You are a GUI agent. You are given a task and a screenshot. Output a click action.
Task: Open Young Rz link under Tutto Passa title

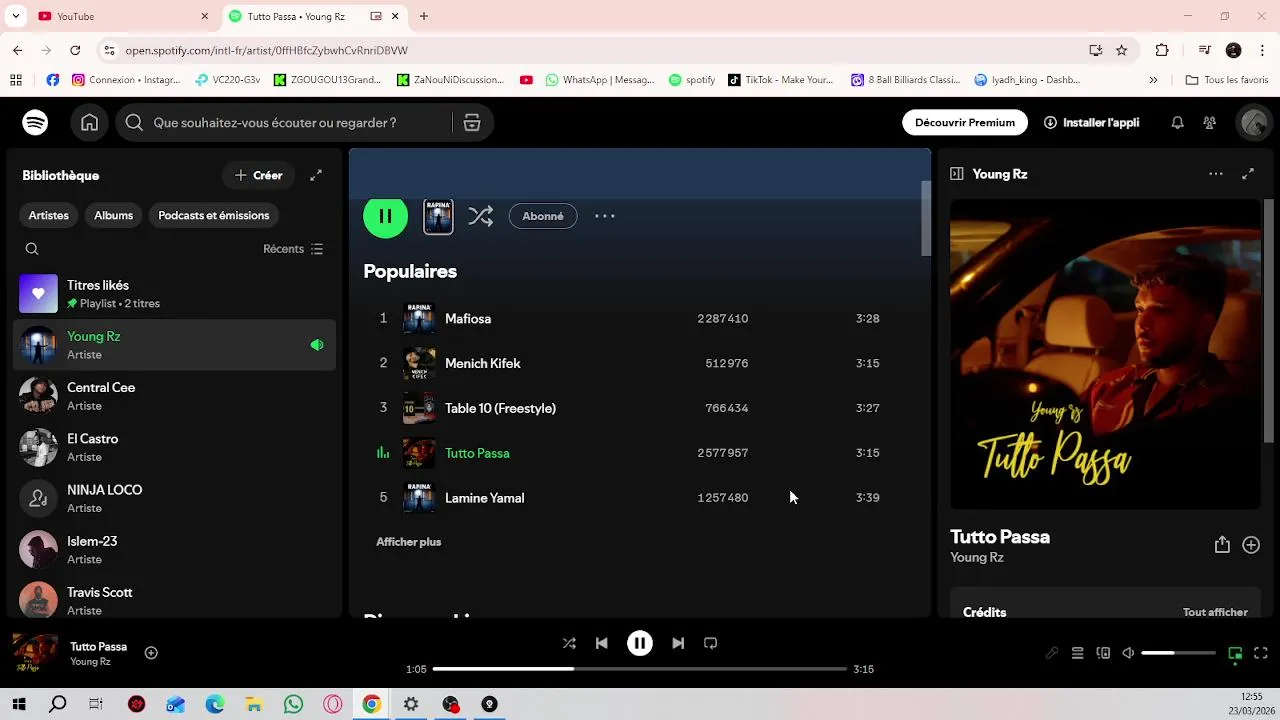(x=977, y=558)
